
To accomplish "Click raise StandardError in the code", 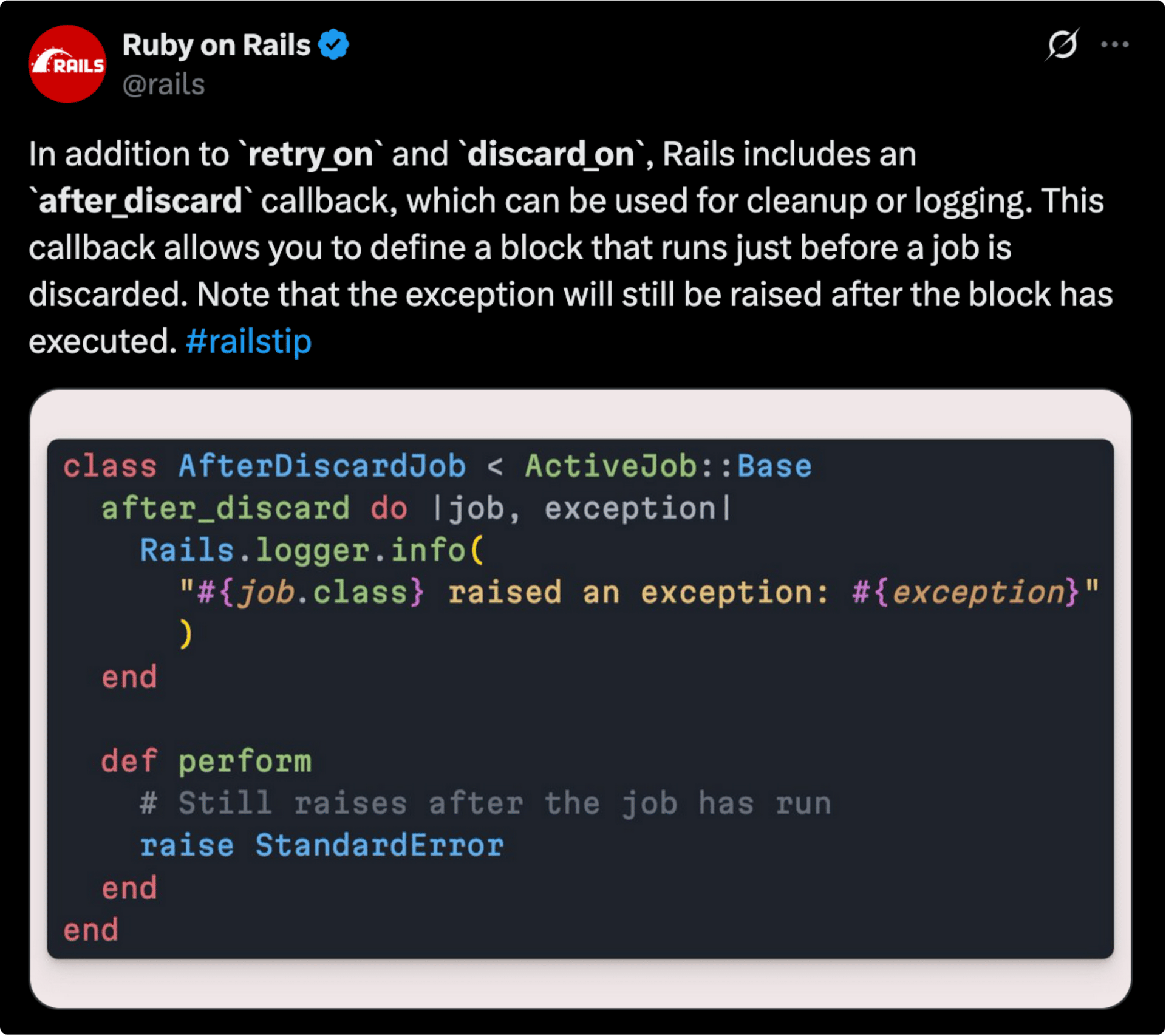I will point(322,845).
